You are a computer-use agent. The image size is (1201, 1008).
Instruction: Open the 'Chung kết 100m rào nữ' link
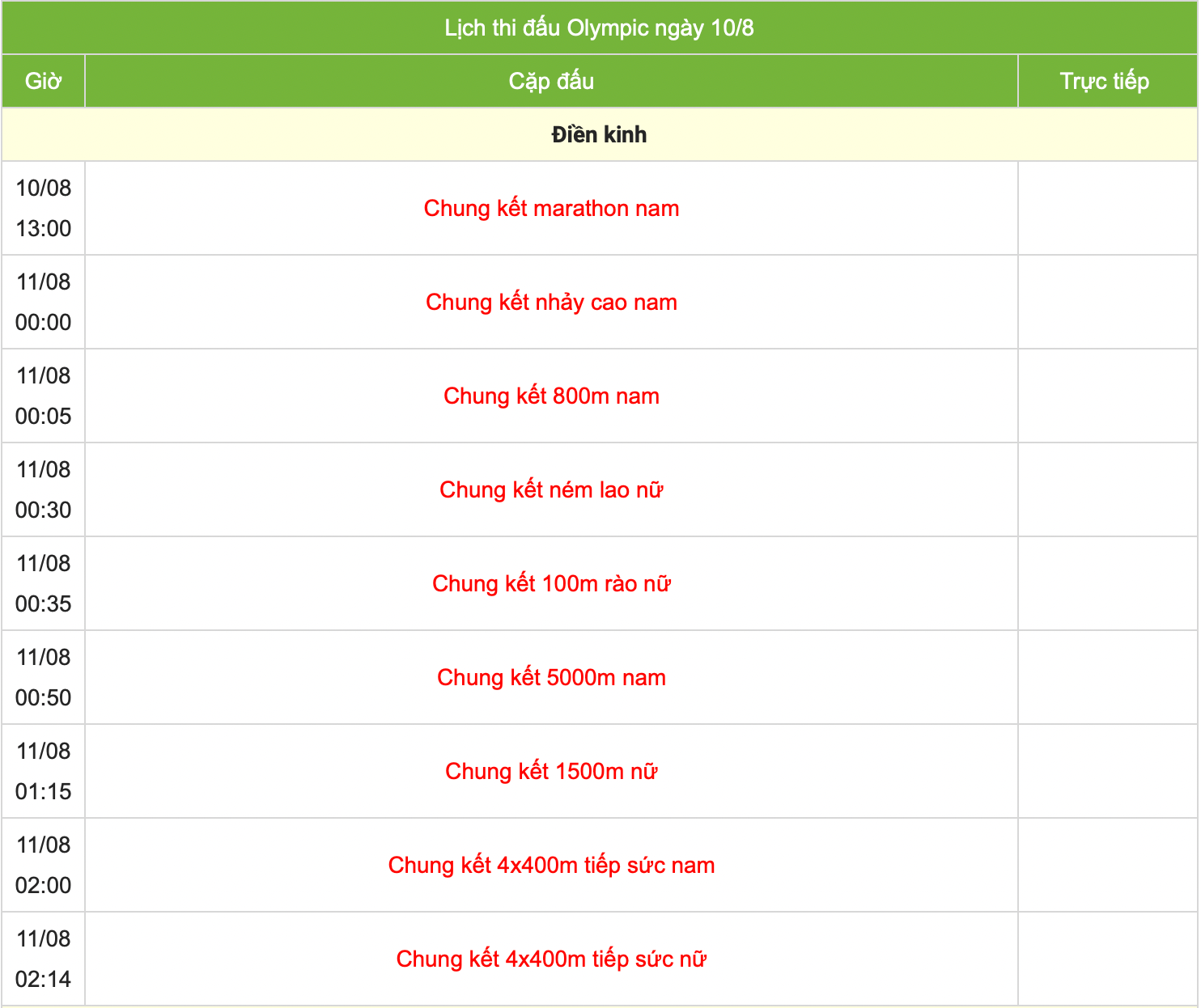tap(551, 584)
